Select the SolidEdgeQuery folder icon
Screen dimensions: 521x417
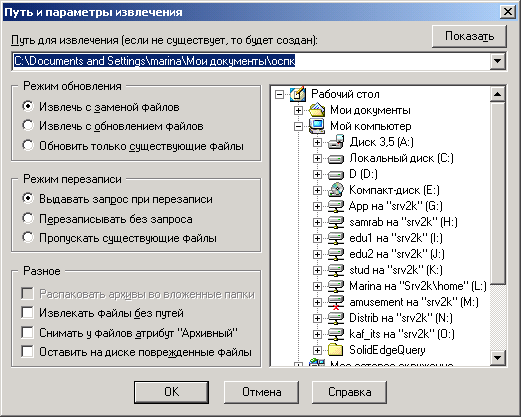click(336, 350)
